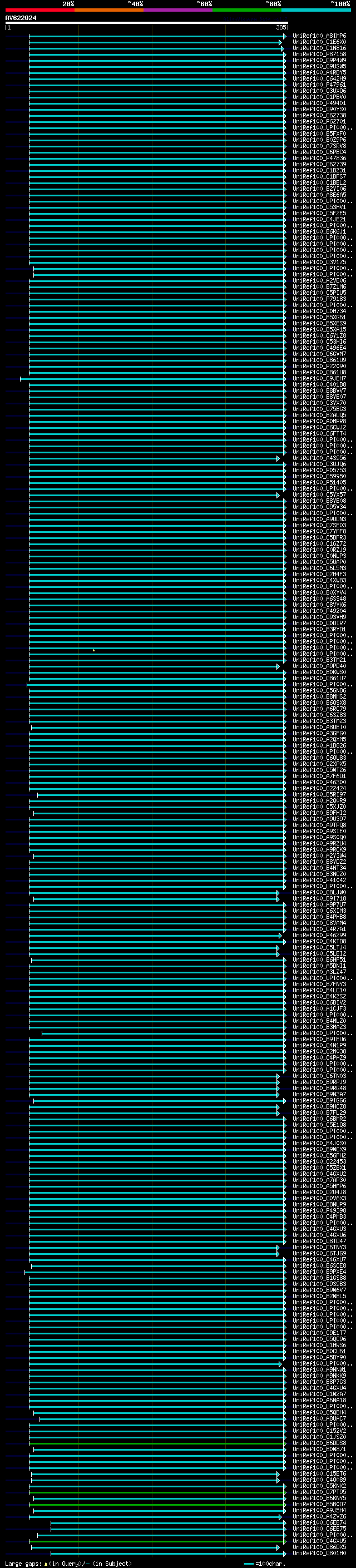Click the orange ~40% identity legend bar
Viewport: 356px width, 1568px height.
coord(109,10)
